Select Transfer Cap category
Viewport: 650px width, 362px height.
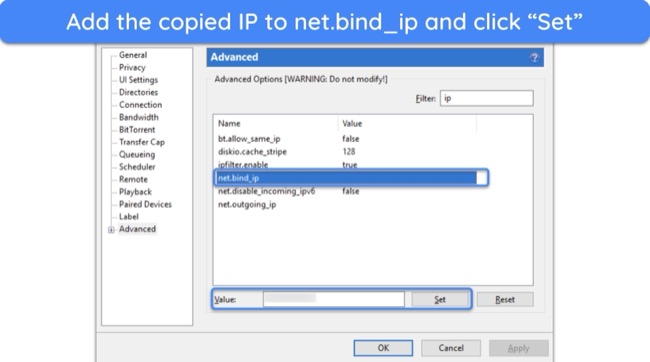[142, 142]
